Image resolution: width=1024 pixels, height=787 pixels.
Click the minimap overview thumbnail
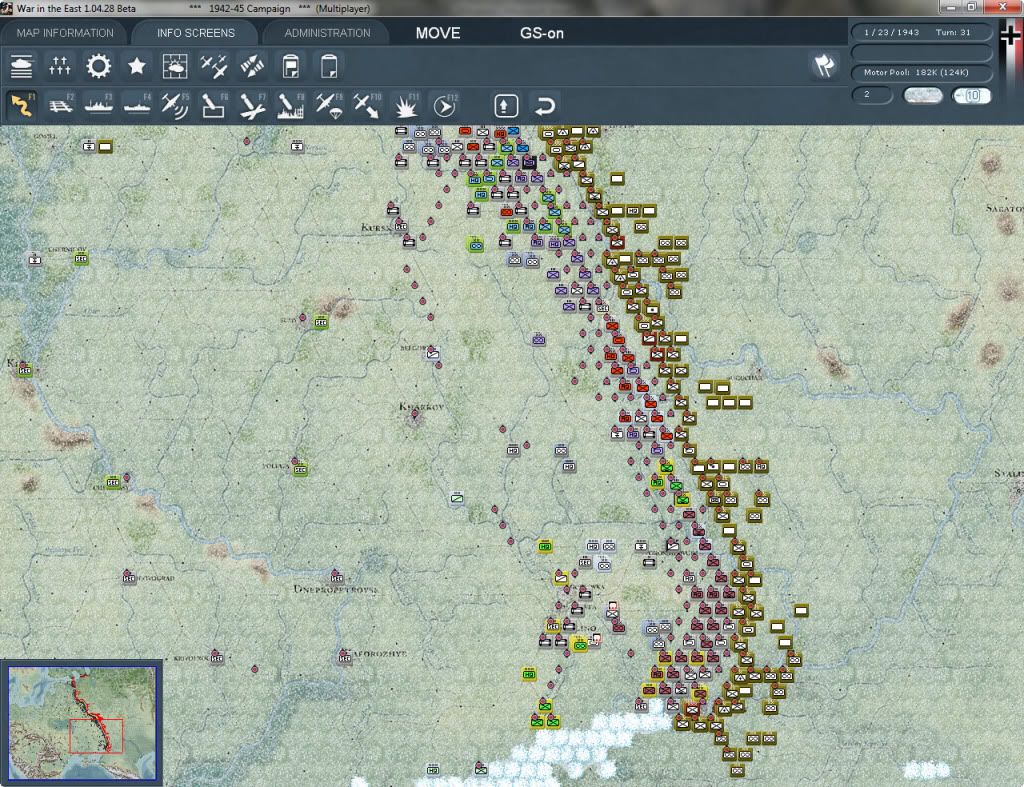point(82,722)
